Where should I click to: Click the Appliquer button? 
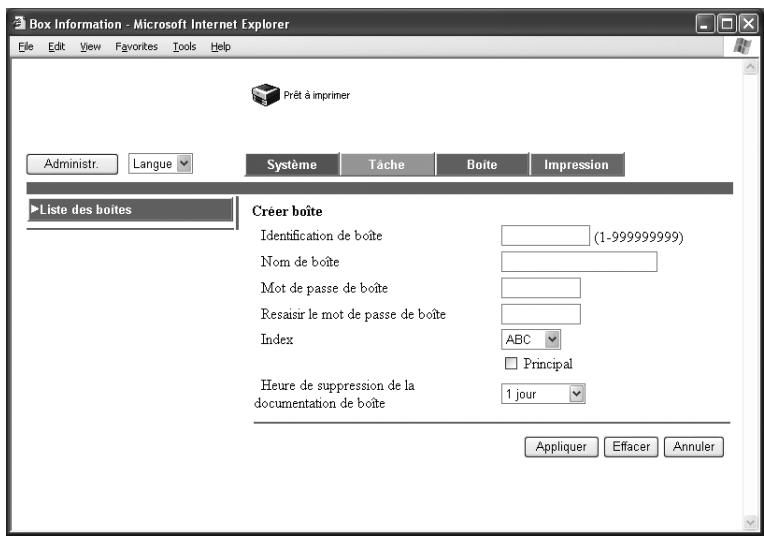(x=561, y=447)
